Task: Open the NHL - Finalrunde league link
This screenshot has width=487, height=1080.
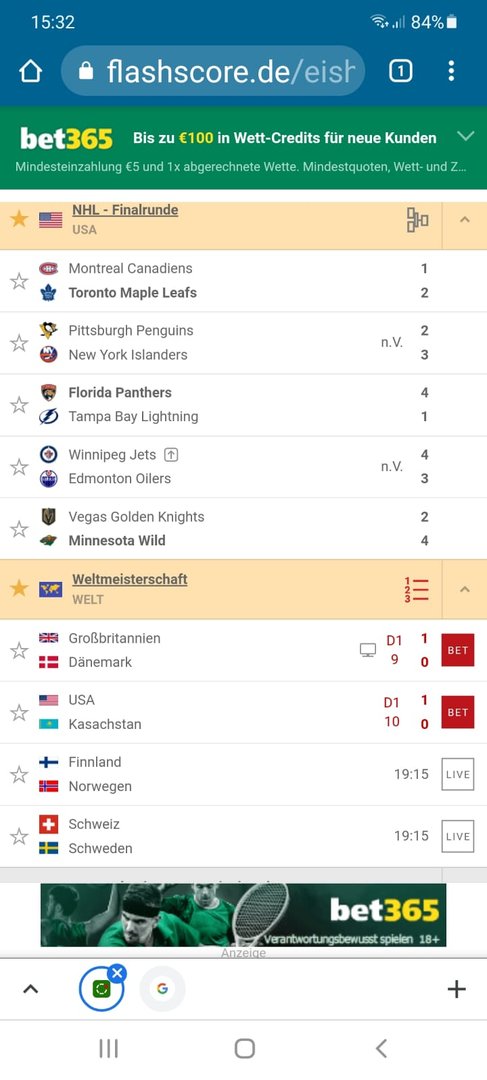Action: [x=125, y=210]
